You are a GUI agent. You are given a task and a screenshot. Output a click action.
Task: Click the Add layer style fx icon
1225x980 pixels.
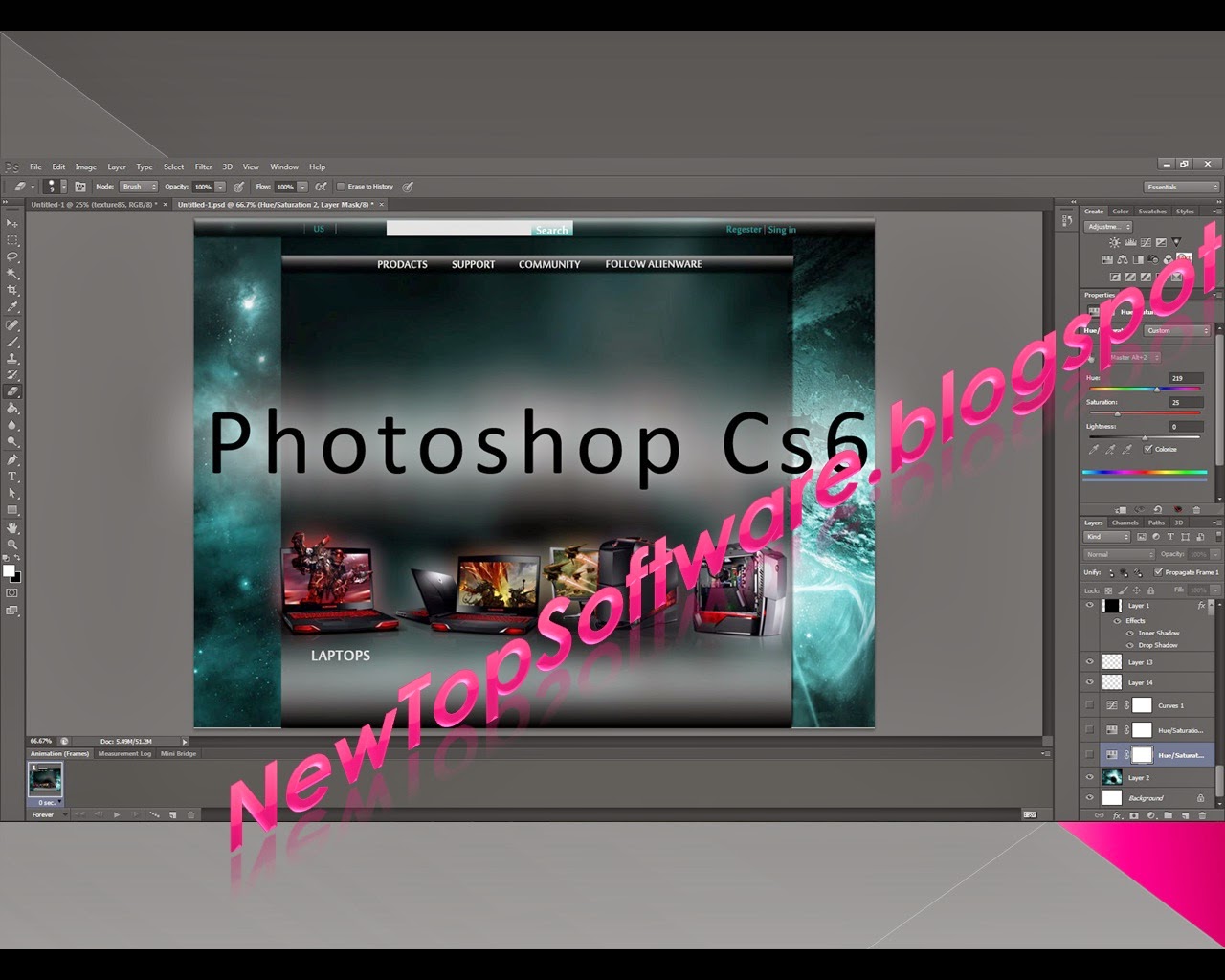1117,815
